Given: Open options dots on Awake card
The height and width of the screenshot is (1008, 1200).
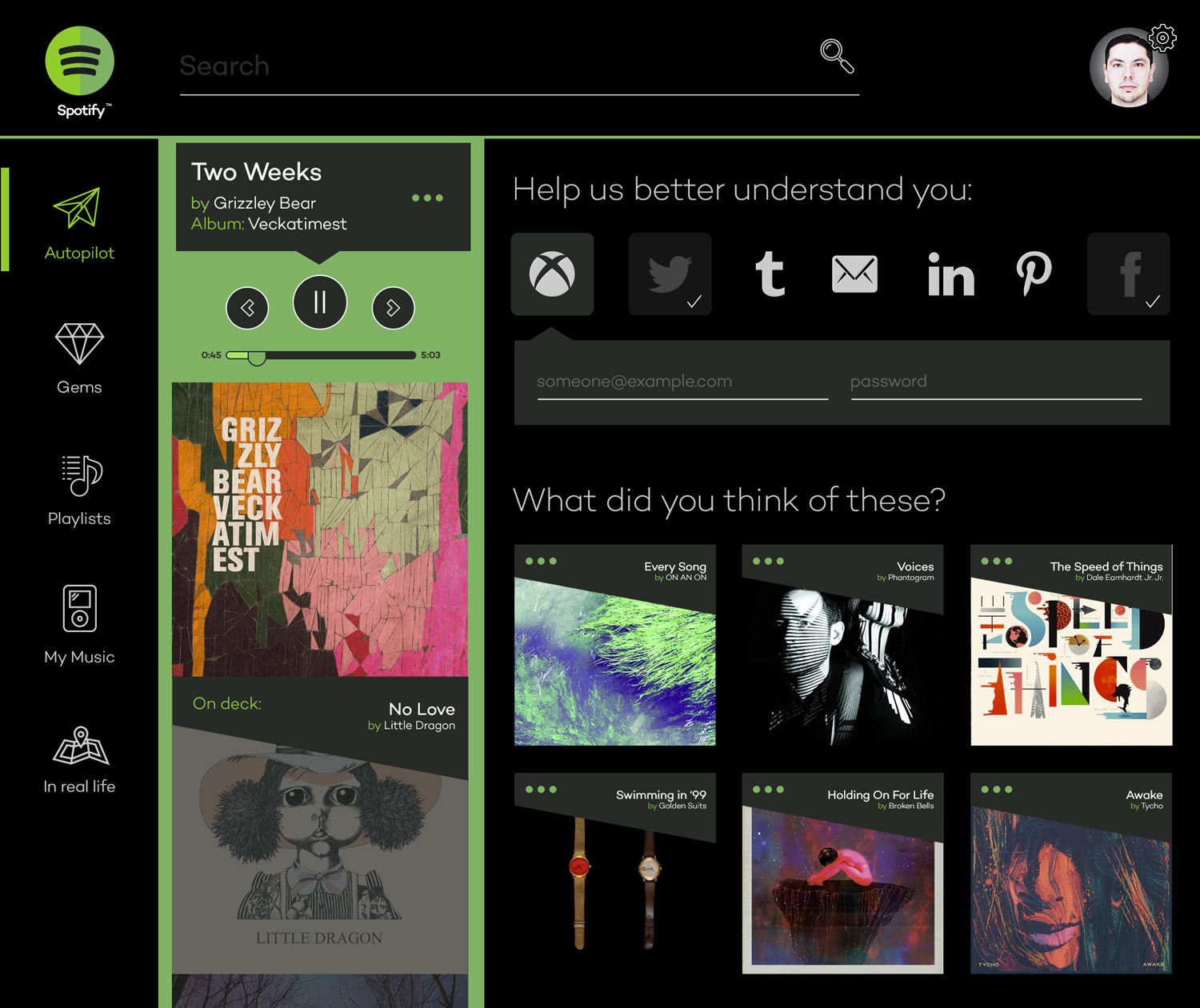Looking at the screenshot, I should click(x=997, y=790).
